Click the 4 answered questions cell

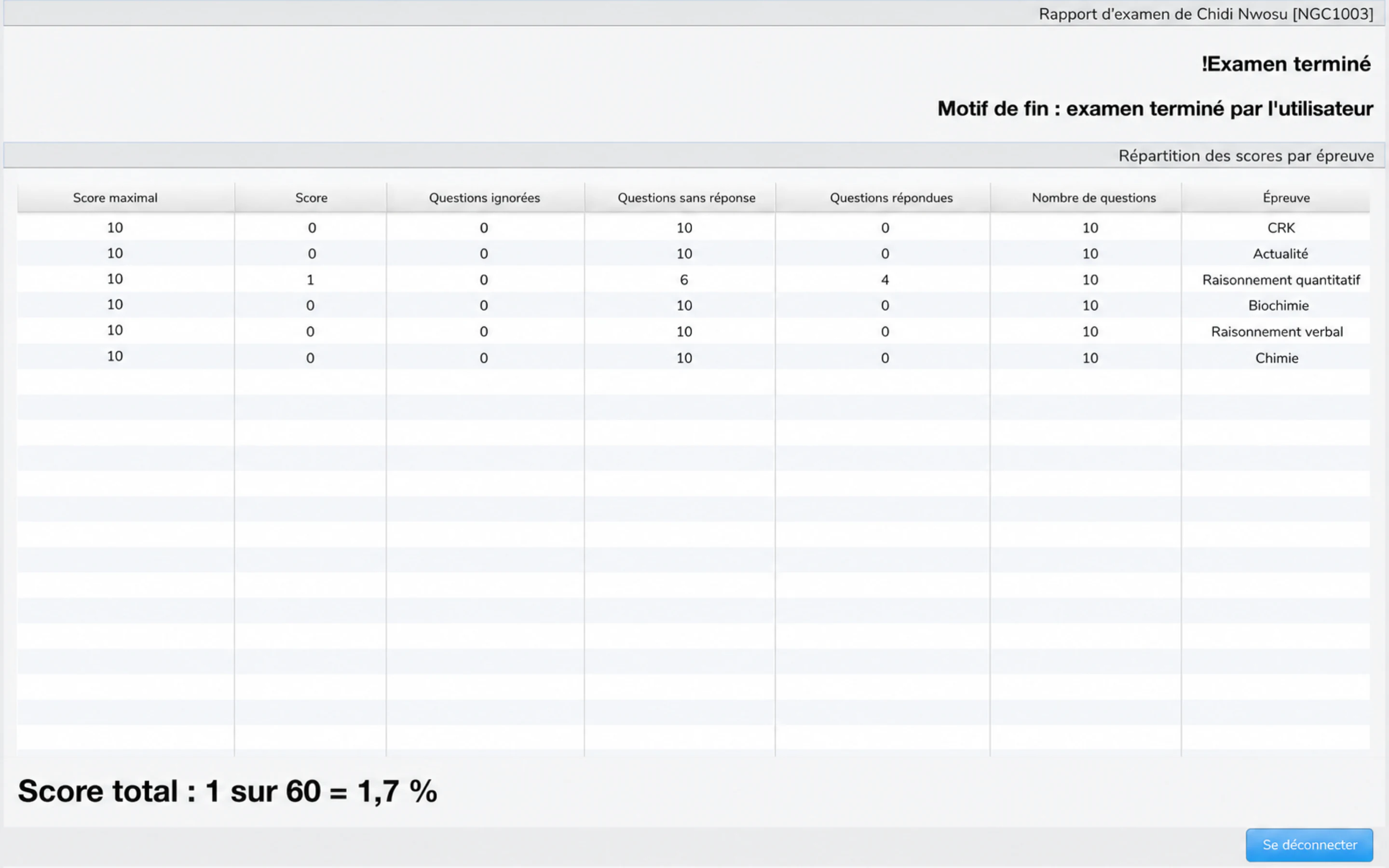coord(885,280)
